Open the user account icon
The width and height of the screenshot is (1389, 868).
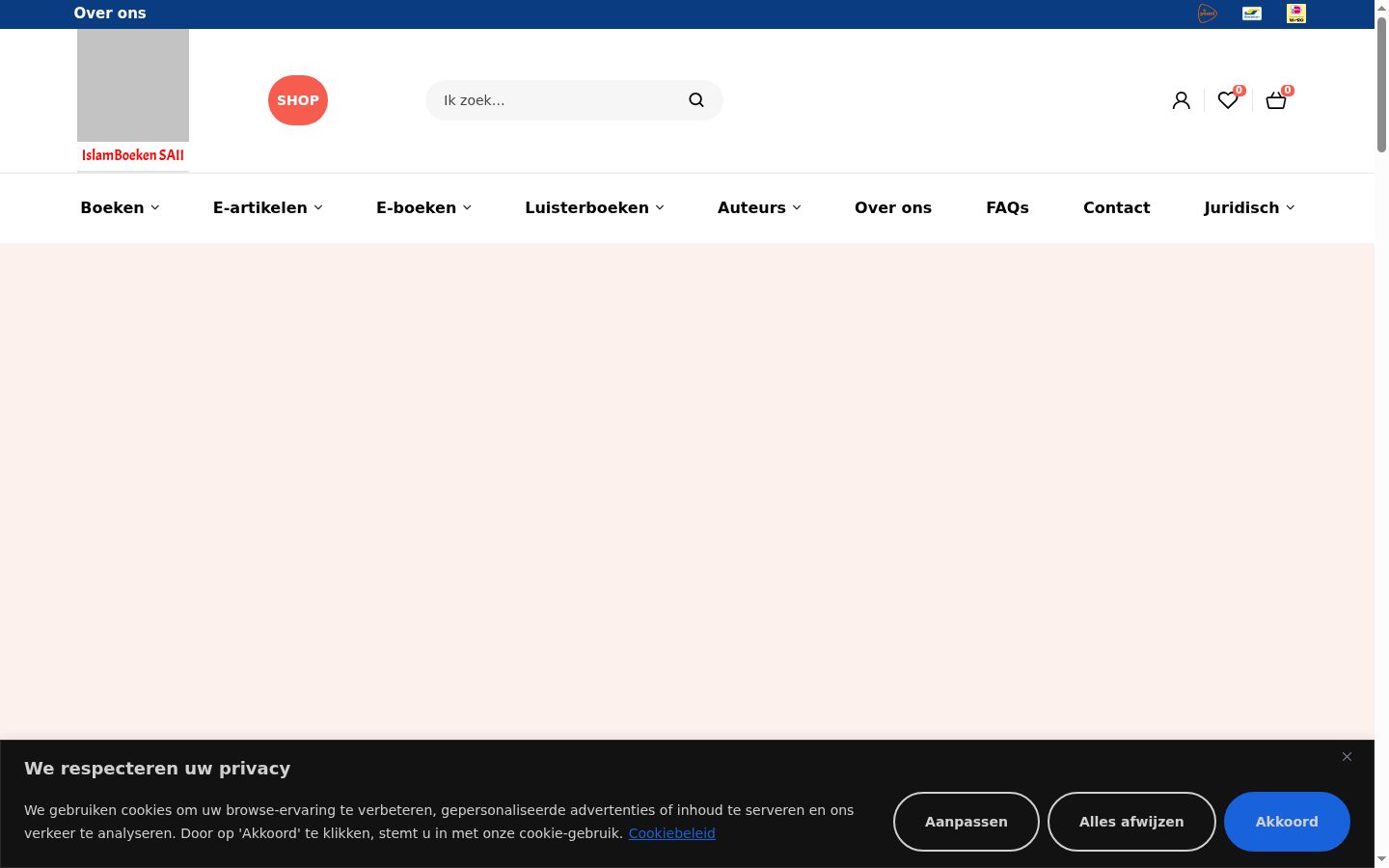click(1181, 100)
